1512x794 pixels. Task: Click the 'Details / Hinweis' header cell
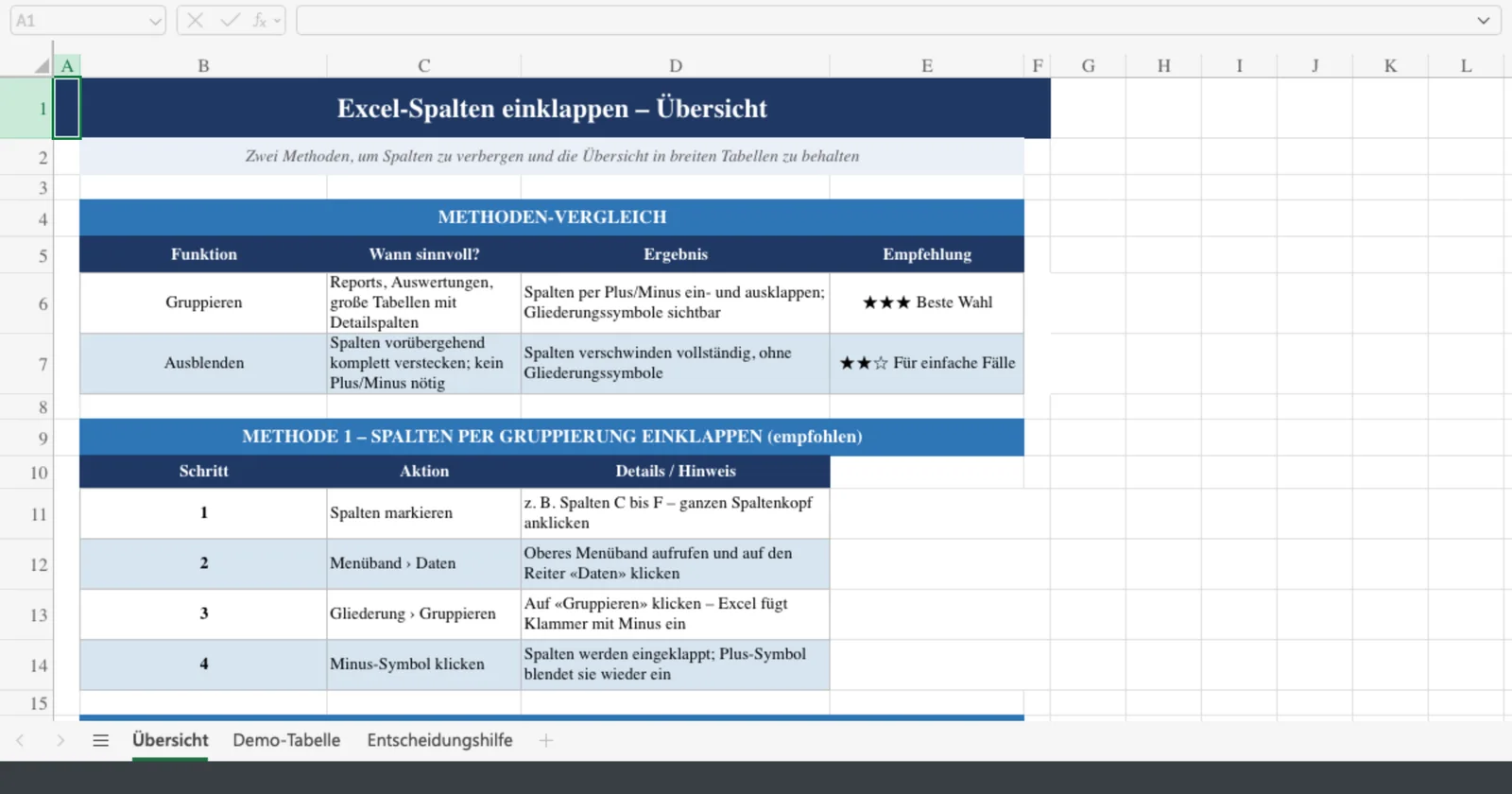[676, 472]
